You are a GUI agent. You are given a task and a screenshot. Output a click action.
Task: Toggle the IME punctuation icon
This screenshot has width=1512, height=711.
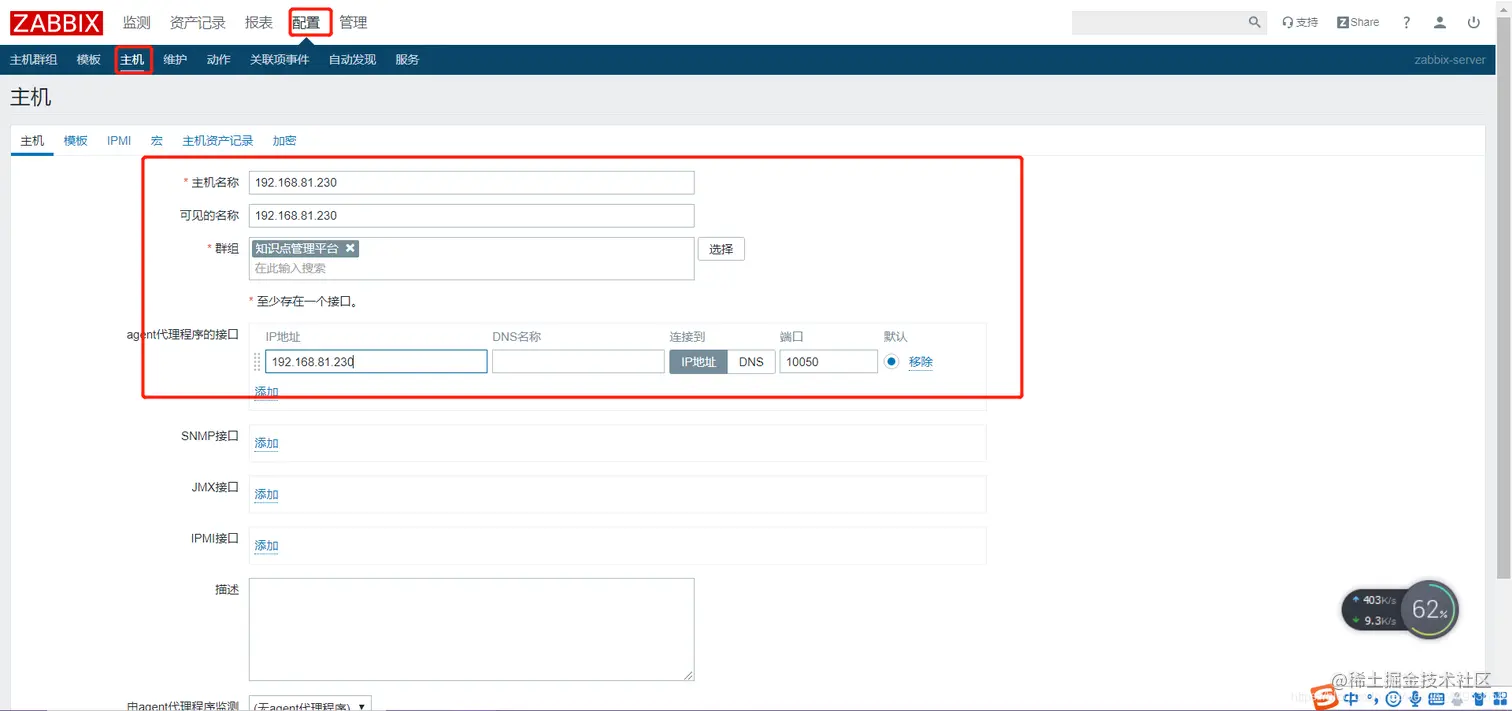(x=1372, y=700)
